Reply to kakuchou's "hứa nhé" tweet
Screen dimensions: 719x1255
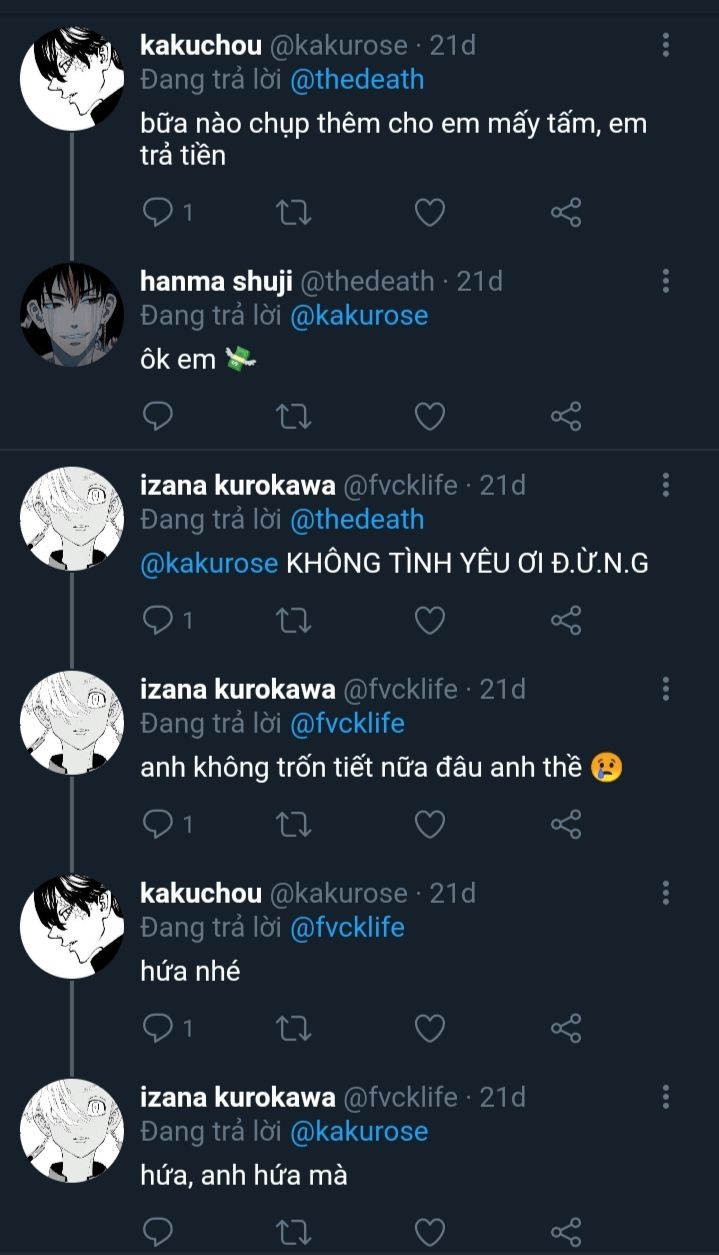pos(159,1028)
